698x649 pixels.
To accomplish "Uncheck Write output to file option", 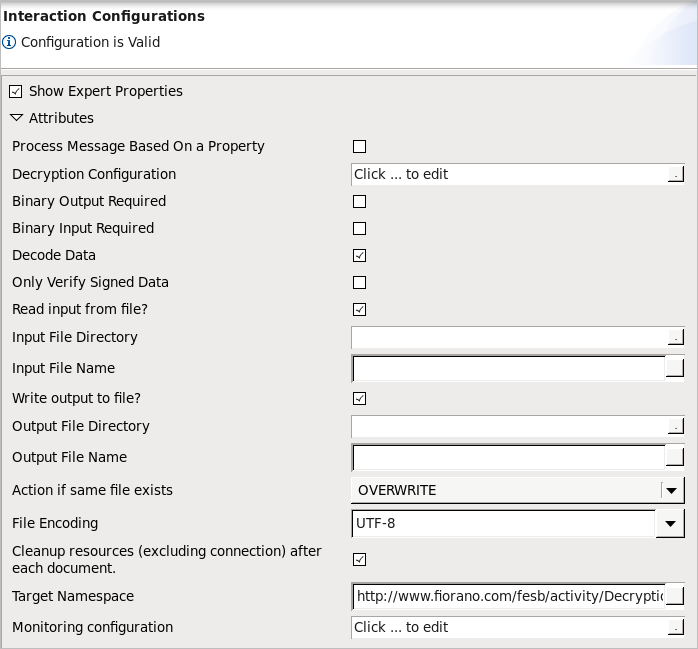I will tap(359, 398).
